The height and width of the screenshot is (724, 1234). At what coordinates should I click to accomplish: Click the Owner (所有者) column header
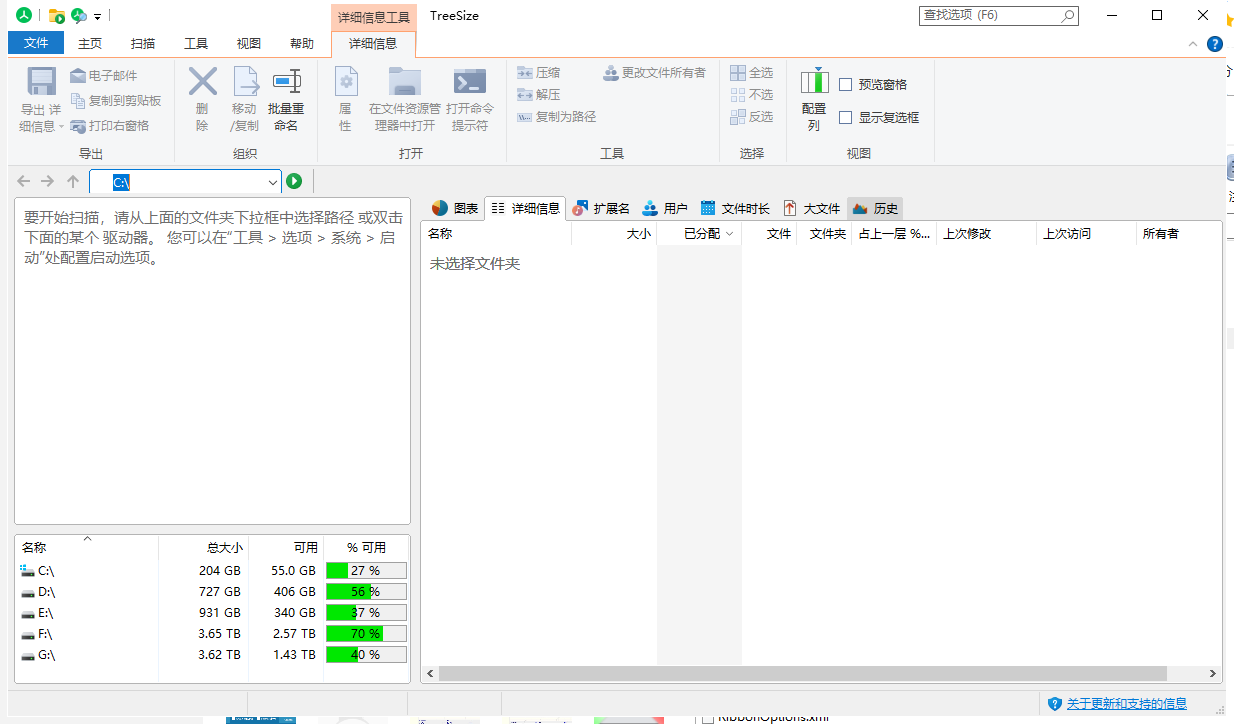[x=1178, y=233]
